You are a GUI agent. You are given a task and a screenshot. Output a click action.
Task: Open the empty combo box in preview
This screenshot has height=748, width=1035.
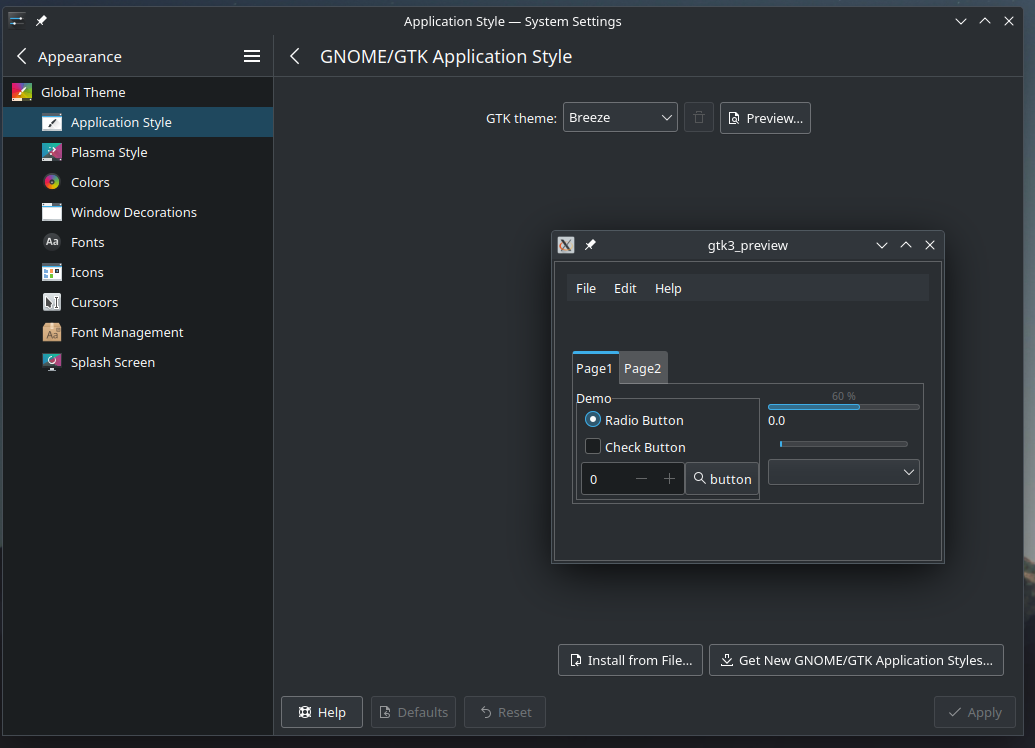pos(843,472)
